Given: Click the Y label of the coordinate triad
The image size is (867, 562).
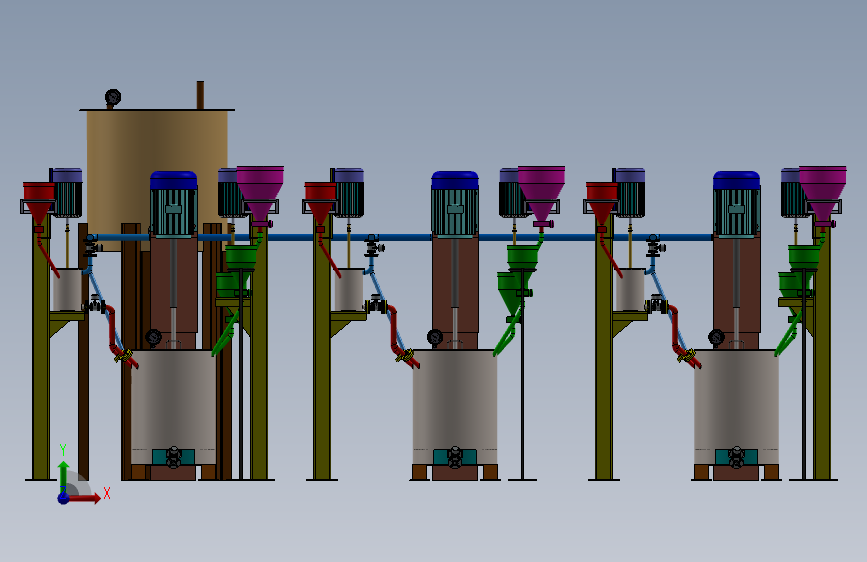Looking at the screenshot, I should pyautogui.click(x=63, y=450).
